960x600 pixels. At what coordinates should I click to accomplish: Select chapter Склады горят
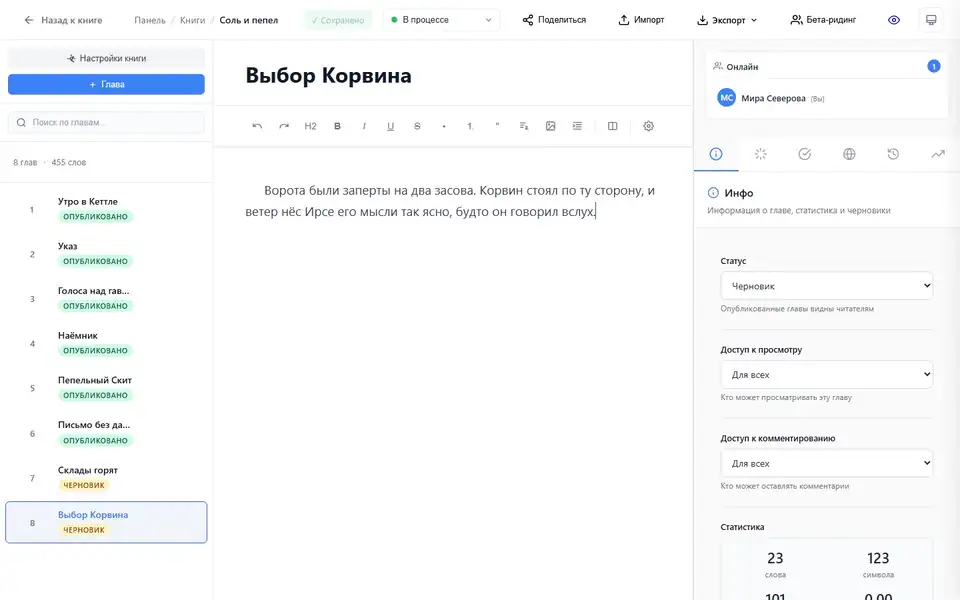click(107, 478)
